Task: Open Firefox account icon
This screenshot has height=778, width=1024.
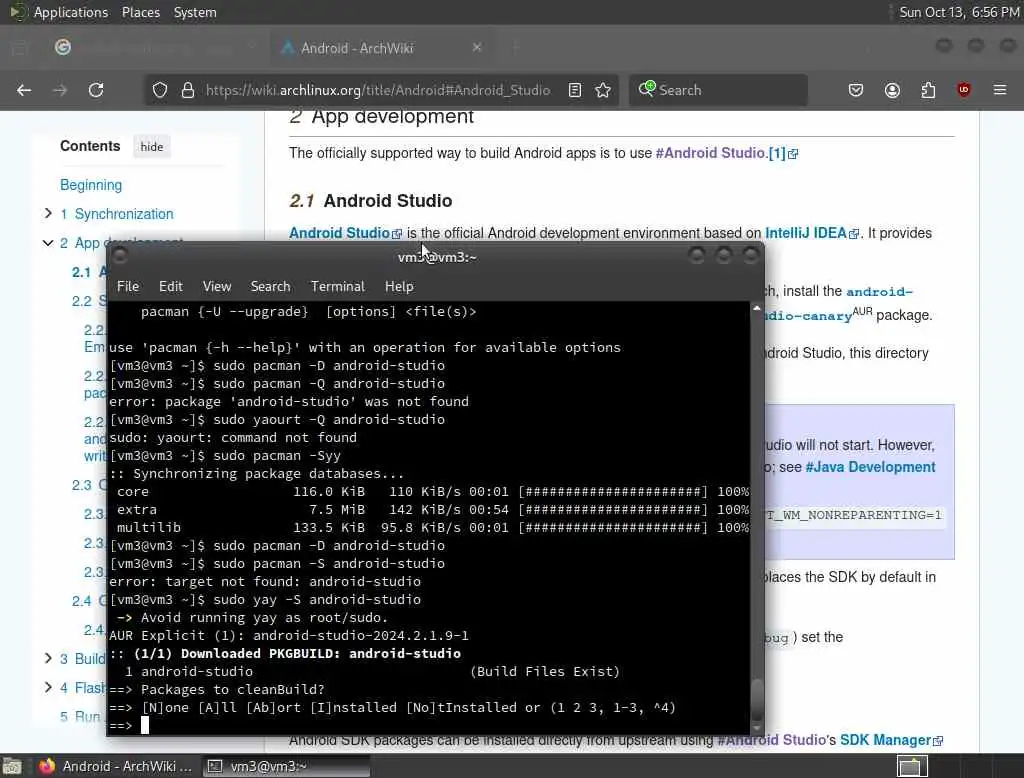Action: tap(892, 90)
